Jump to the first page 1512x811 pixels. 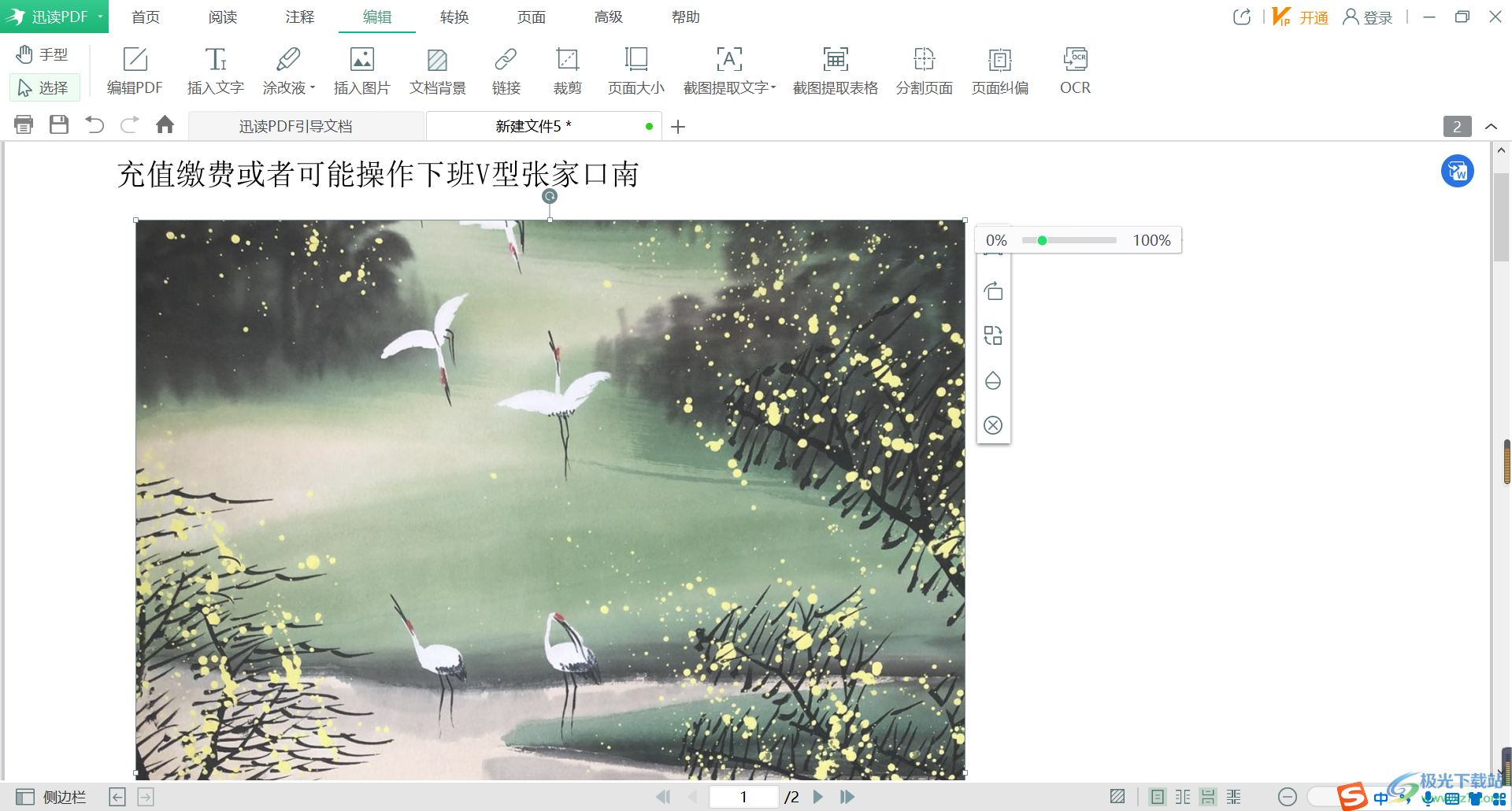click(x=663, y=797)
